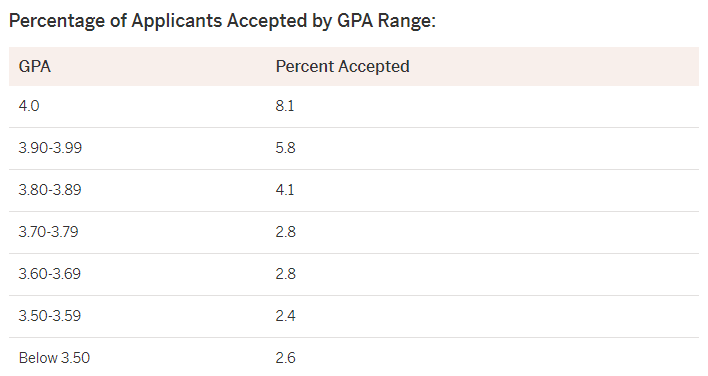Click the 8.1 percent accepted value
Screen dimensions: 708x376
tap(285, 106)
